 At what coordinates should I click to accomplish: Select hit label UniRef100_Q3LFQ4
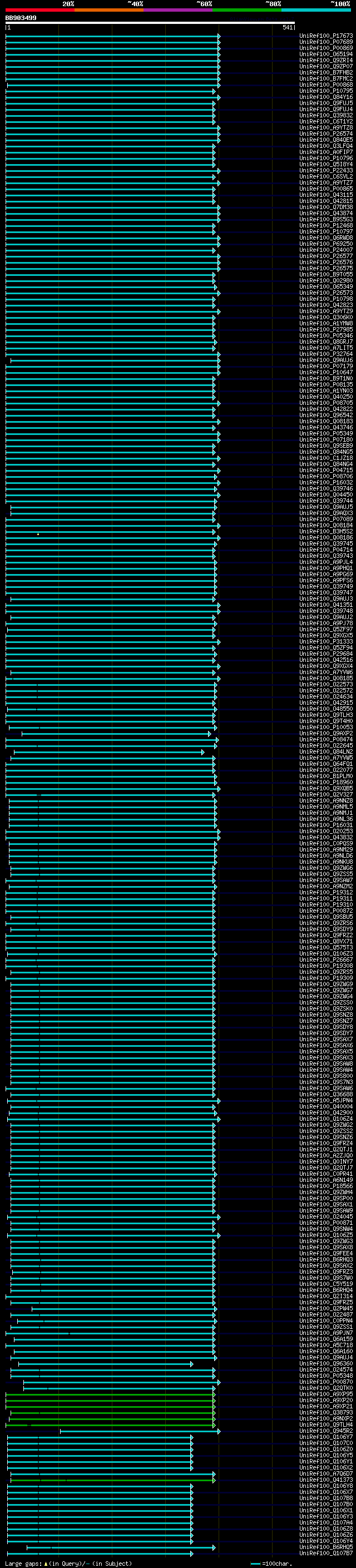click(326, 146)
